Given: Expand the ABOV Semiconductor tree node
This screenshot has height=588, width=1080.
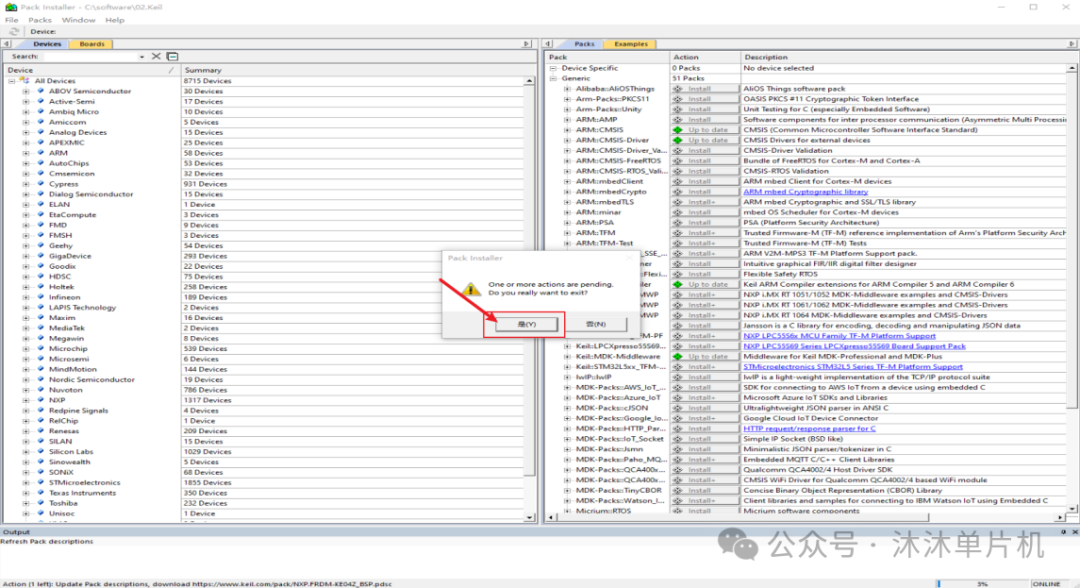Looking at the screenshot, I should click(26, 91).
